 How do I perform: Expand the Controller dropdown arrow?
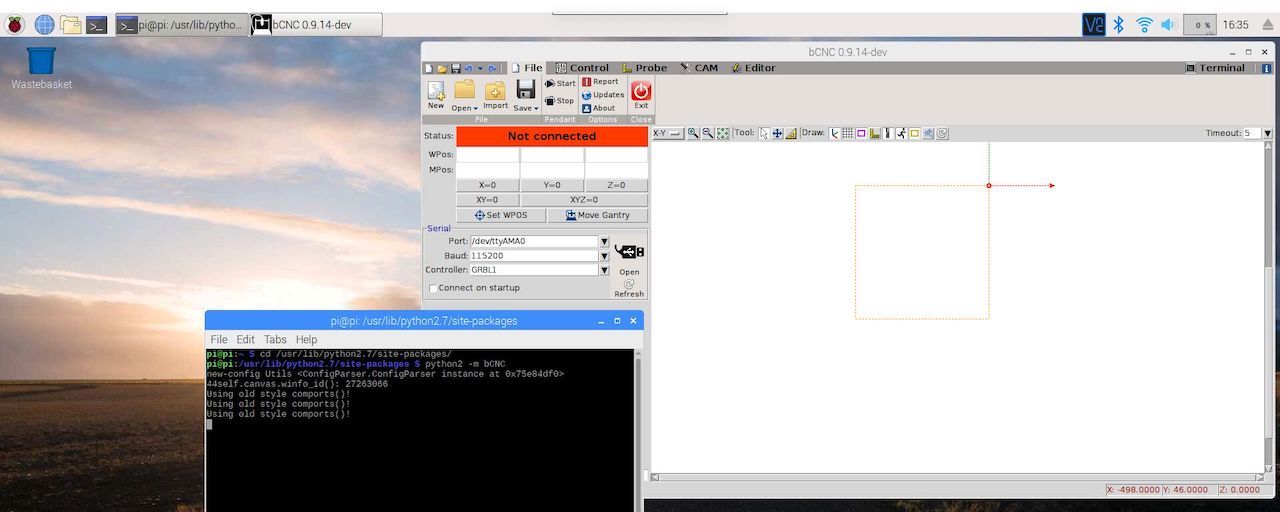point(604,270)
